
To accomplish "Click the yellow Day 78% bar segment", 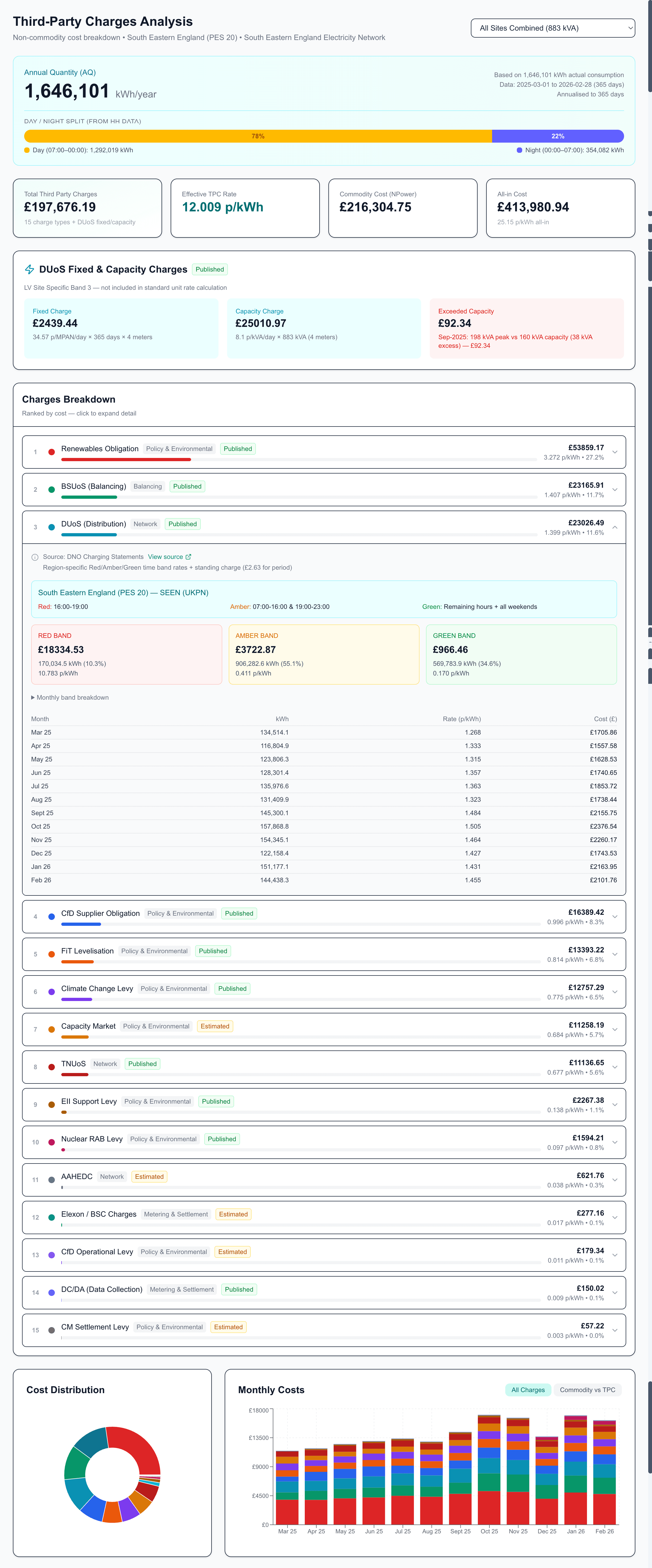I will click(258, 136).
